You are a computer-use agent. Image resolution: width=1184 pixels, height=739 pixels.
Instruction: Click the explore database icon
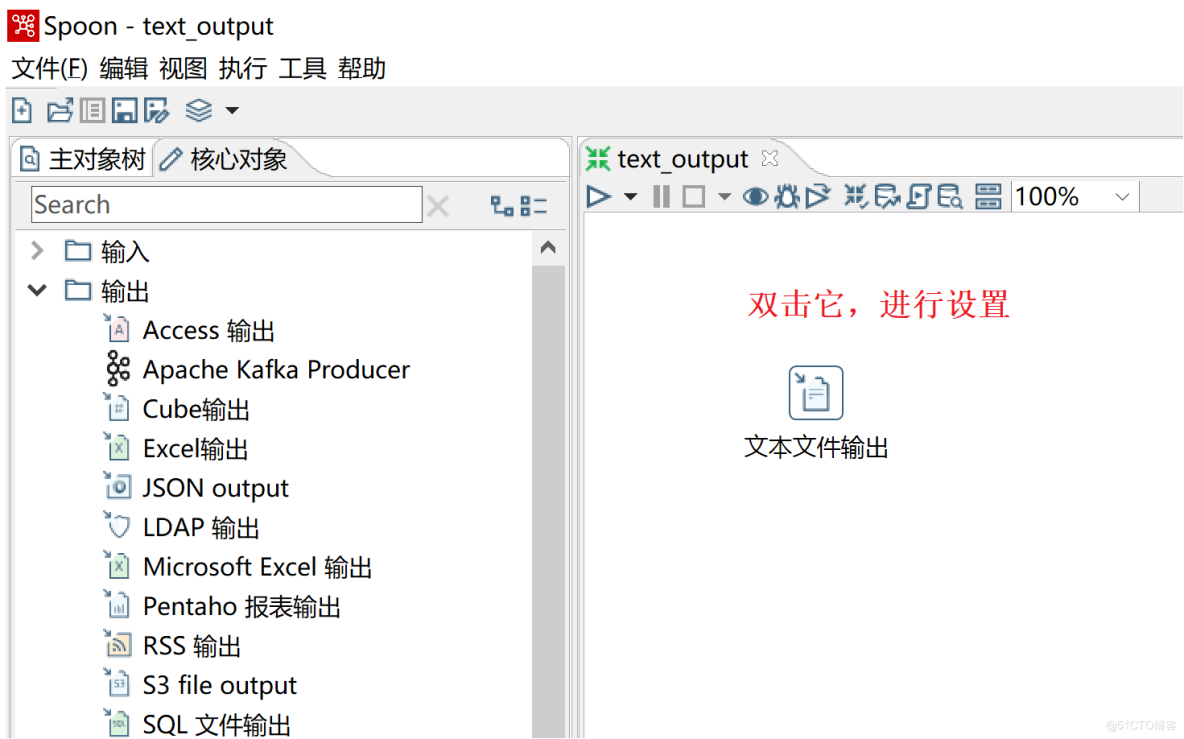tap(950, 197)
